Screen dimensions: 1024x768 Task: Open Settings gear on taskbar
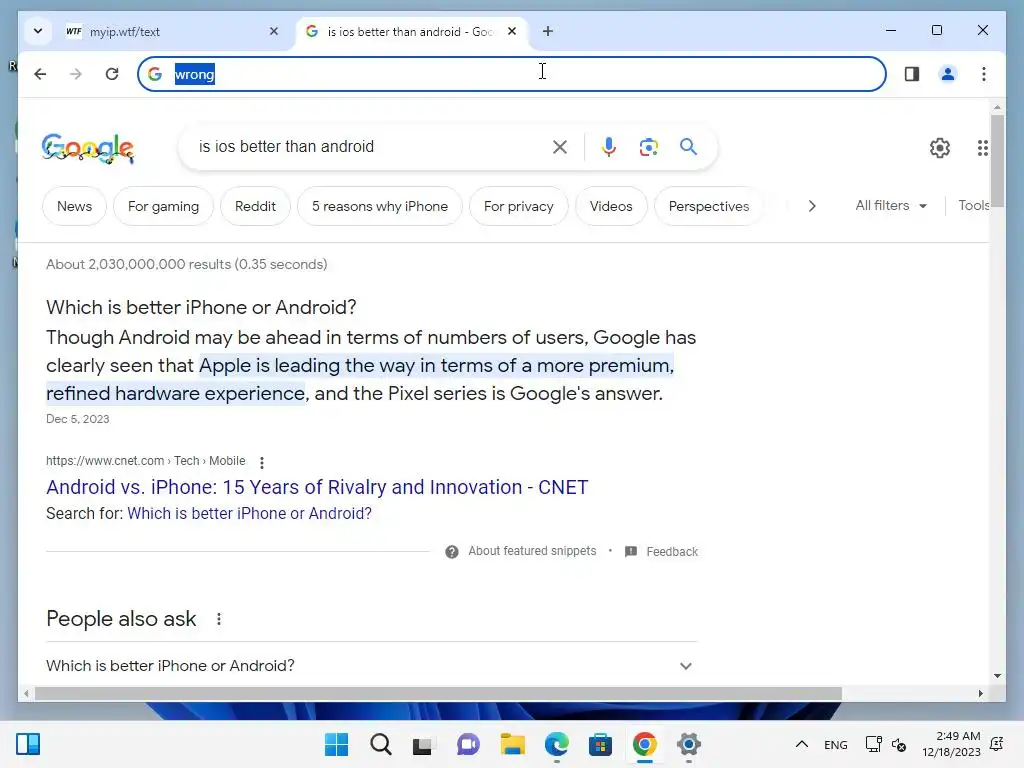(688, 744)
